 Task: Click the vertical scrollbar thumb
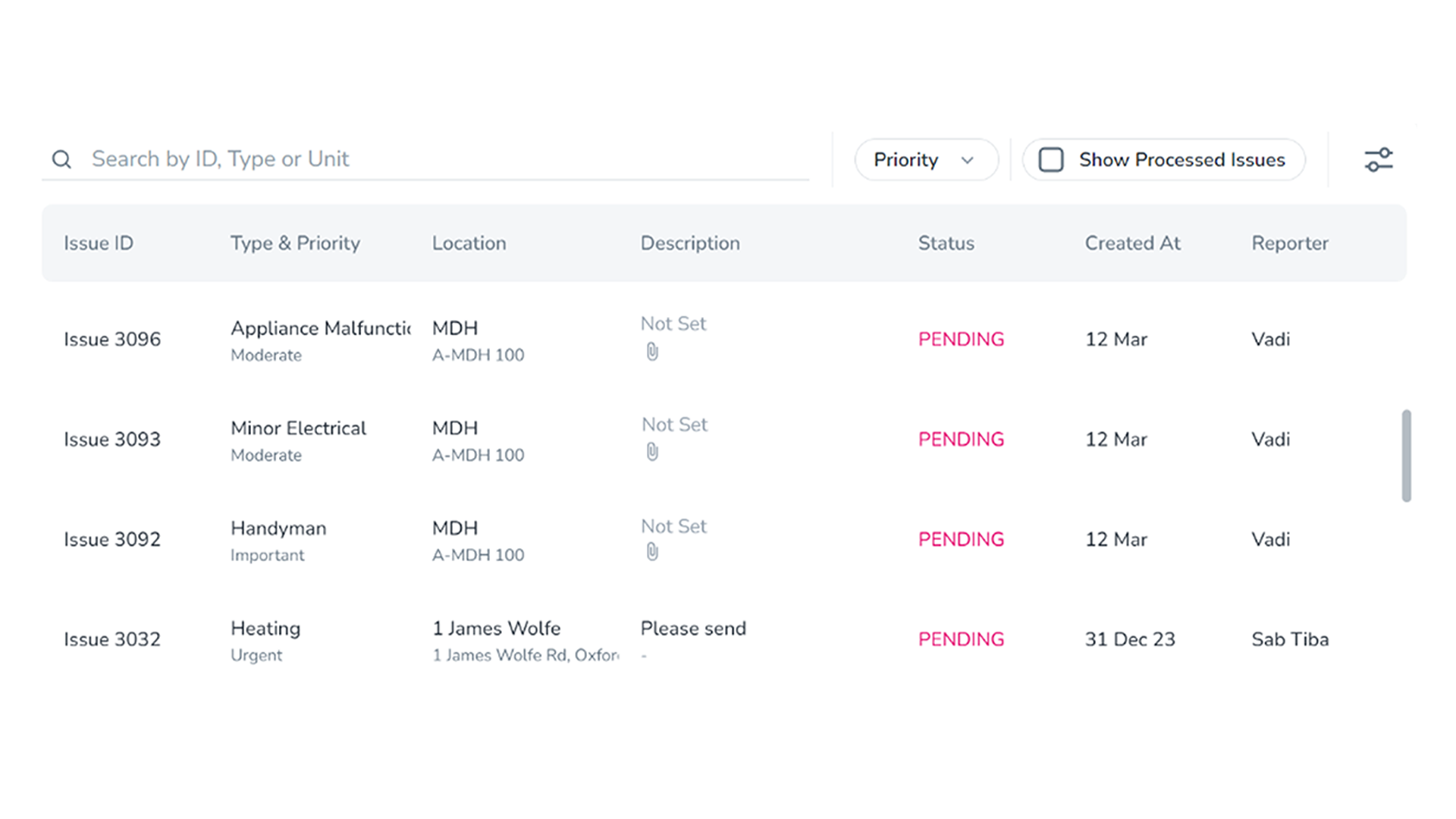pos(1406,456)
